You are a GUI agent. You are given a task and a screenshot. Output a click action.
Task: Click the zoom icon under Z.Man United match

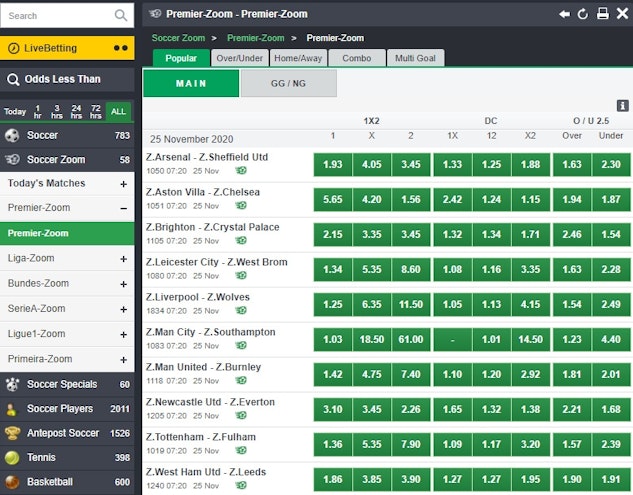(x=241, y=381)
